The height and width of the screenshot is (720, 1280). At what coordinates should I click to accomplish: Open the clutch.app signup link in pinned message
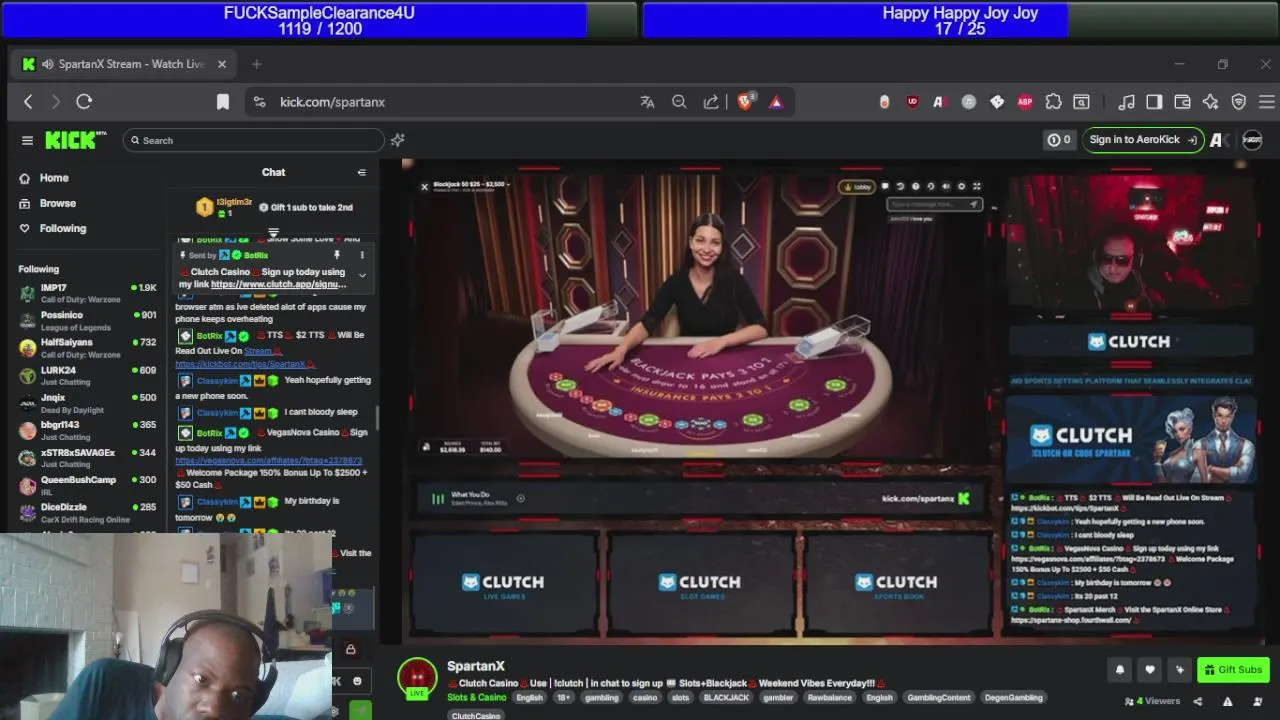(279, 284)
